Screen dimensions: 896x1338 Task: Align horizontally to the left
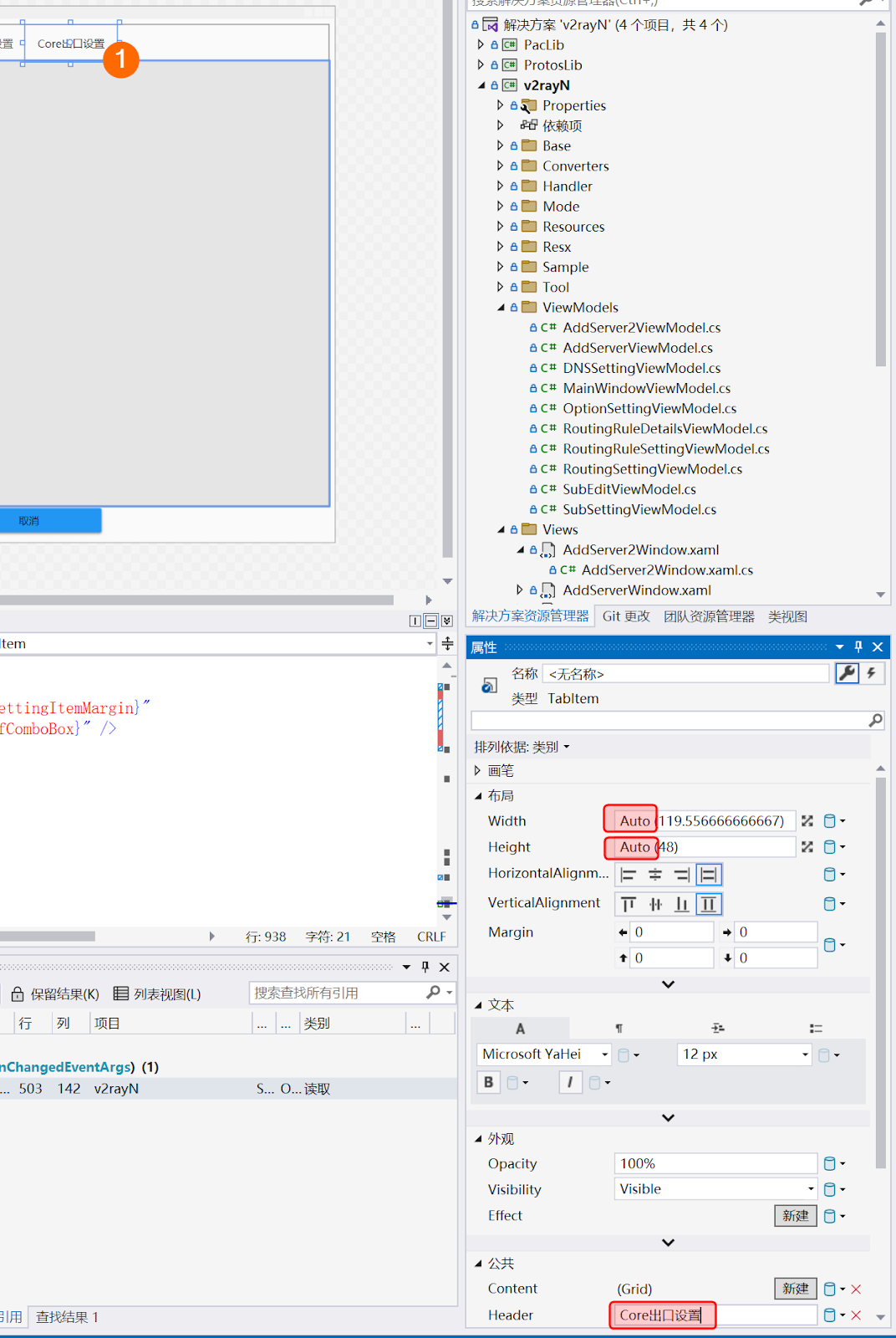(x=629, y=875)
